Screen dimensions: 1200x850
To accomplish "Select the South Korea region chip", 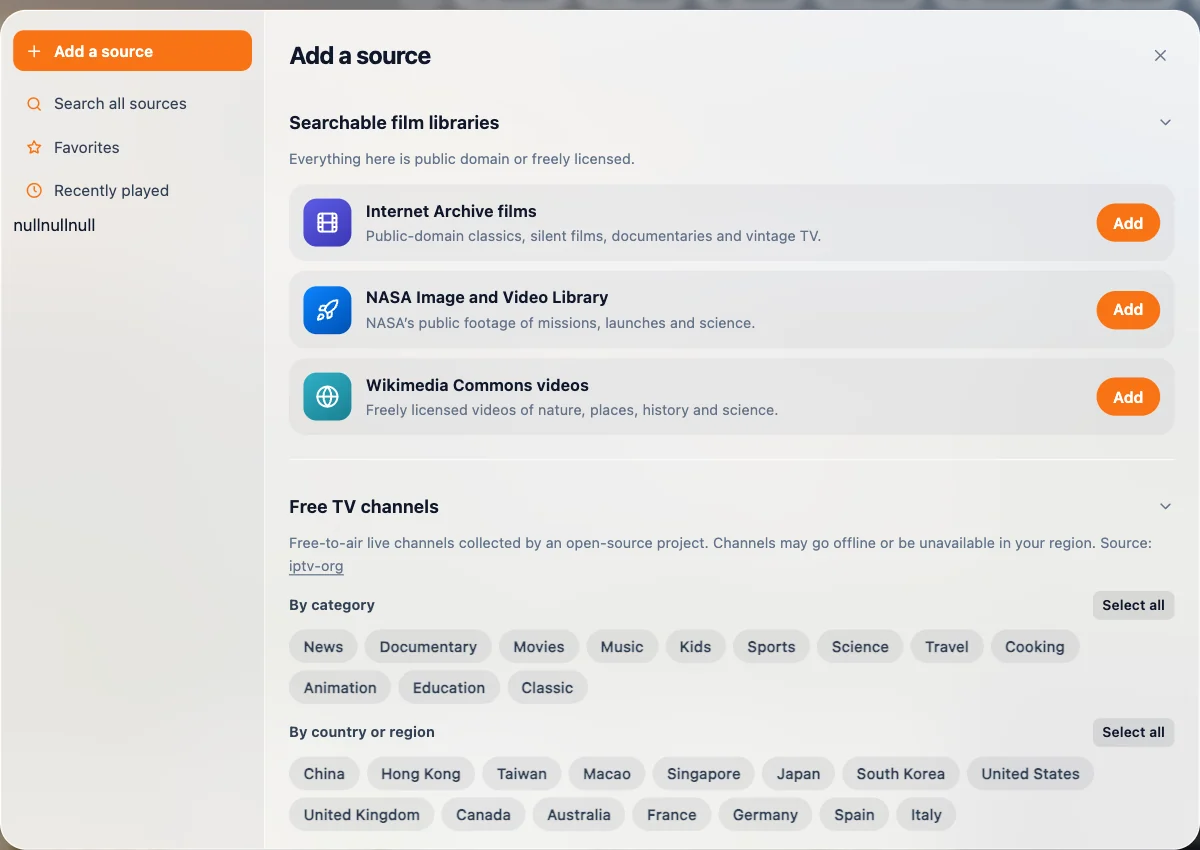I will point(900,774).
